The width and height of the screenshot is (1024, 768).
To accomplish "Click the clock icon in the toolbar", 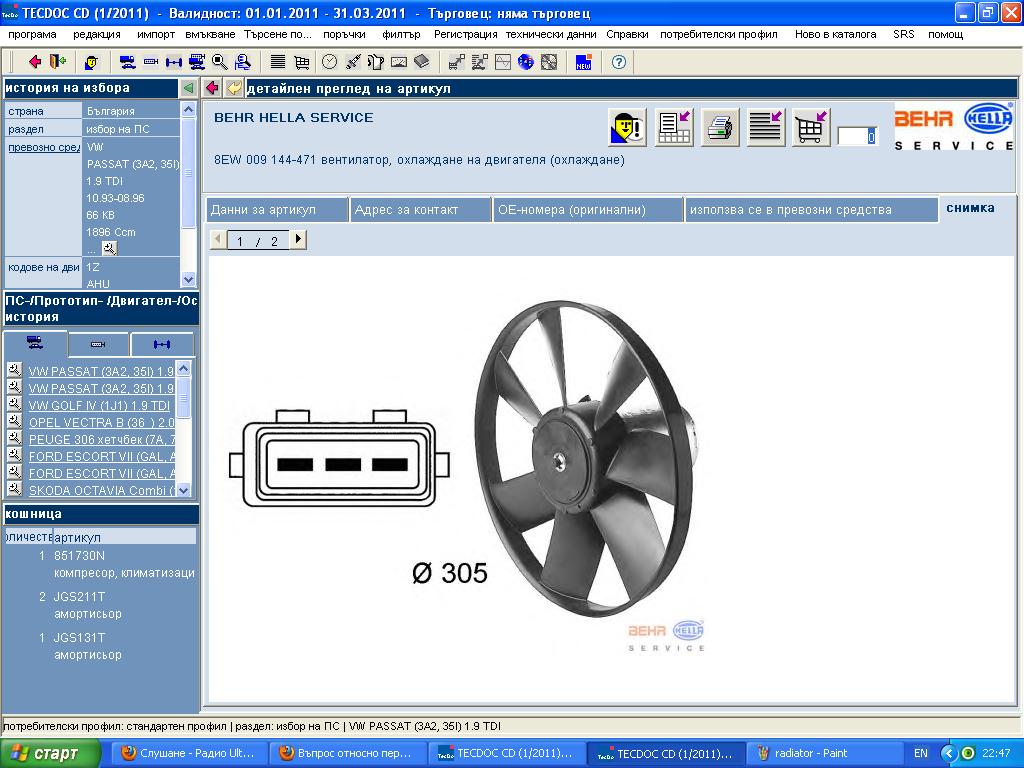I will click(x=329, y=62).
